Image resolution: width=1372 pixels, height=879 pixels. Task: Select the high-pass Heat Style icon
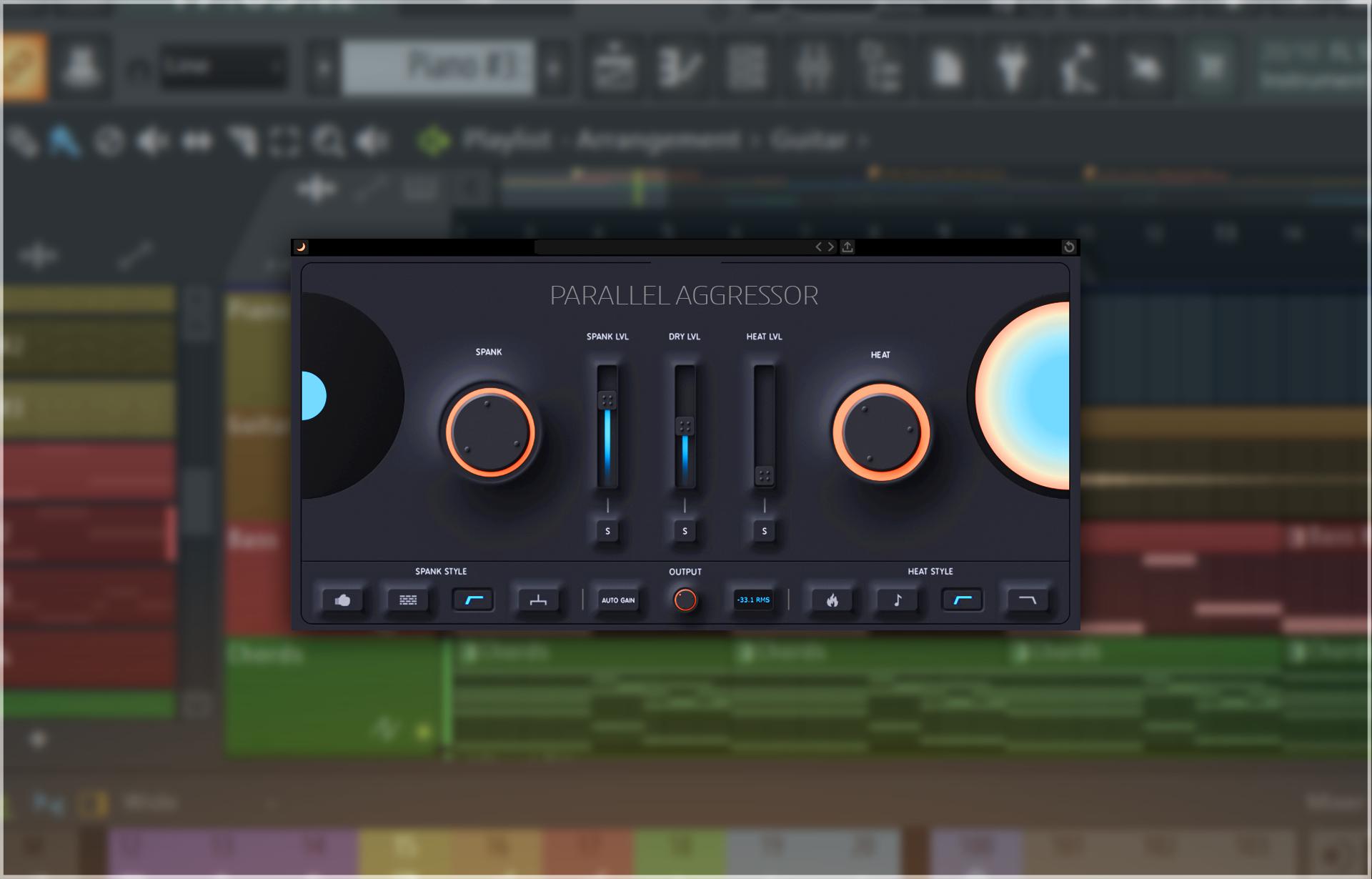coord(963,600)
